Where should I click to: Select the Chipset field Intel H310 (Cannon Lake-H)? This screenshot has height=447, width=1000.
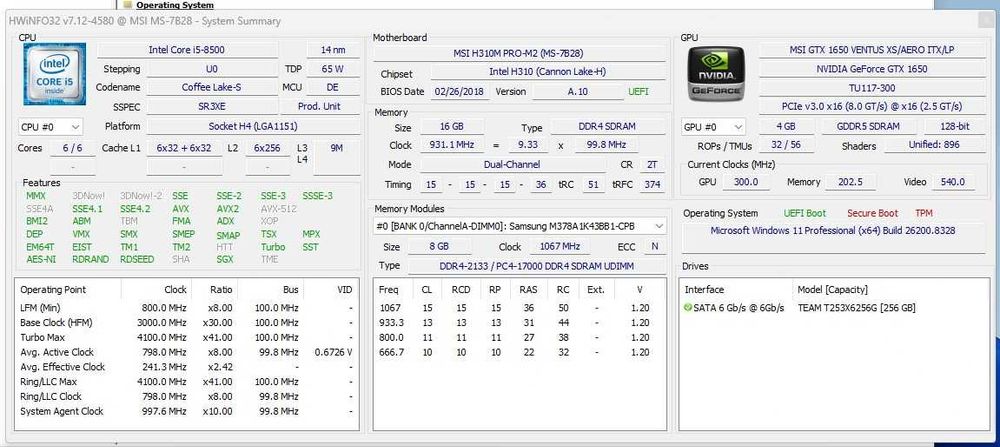pyautogui.click(x=548, y=72)
